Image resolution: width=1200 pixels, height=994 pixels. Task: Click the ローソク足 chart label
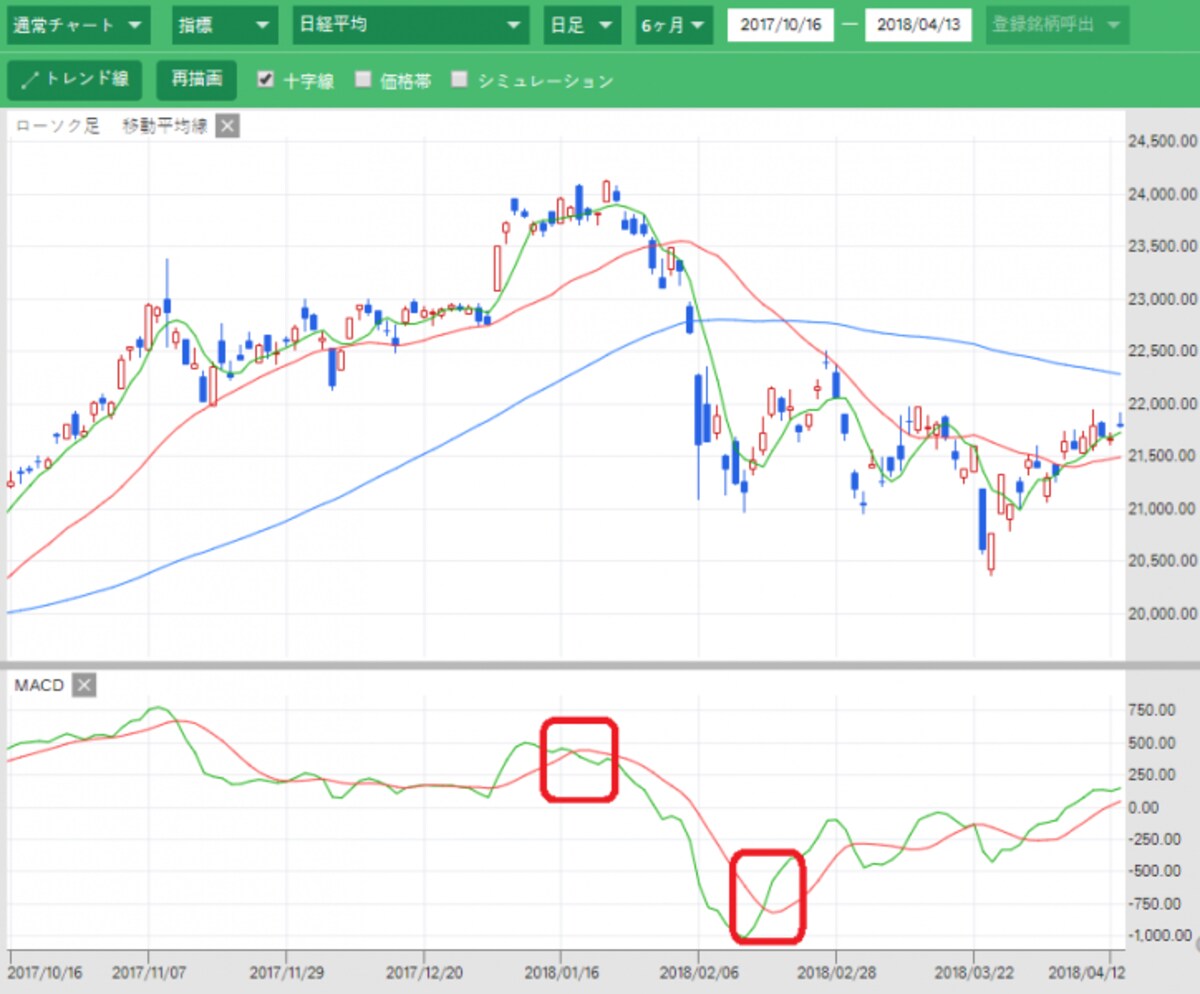click(57, 126)
